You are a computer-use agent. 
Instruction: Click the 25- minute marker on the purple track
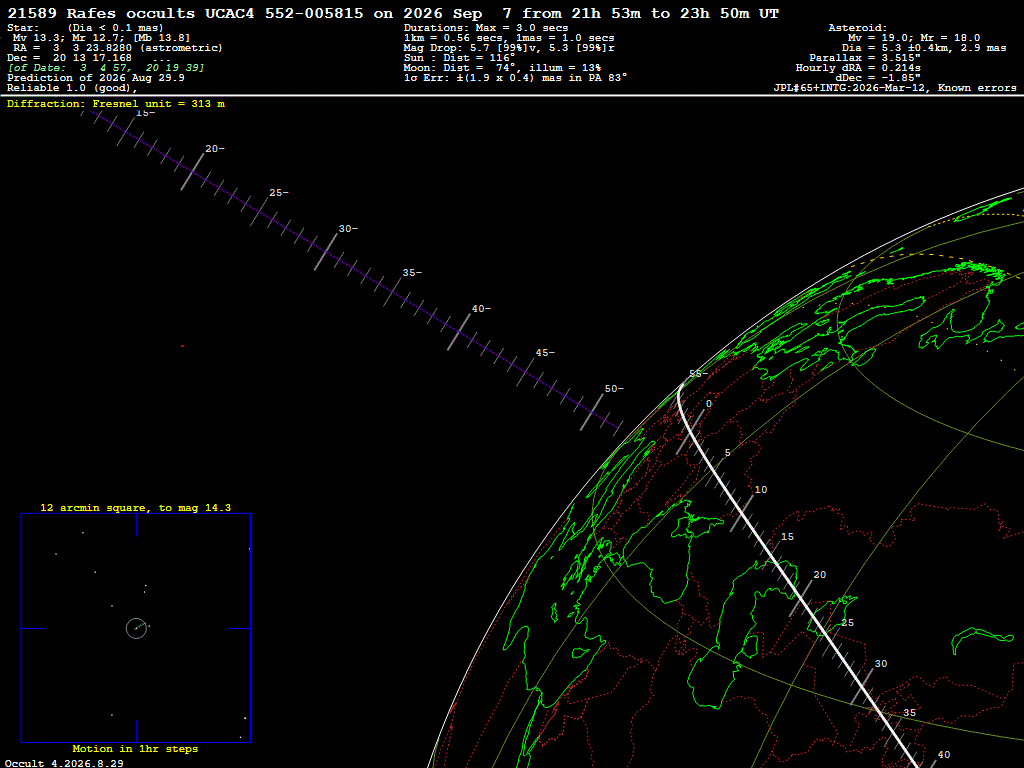click(x=278, y=193)
